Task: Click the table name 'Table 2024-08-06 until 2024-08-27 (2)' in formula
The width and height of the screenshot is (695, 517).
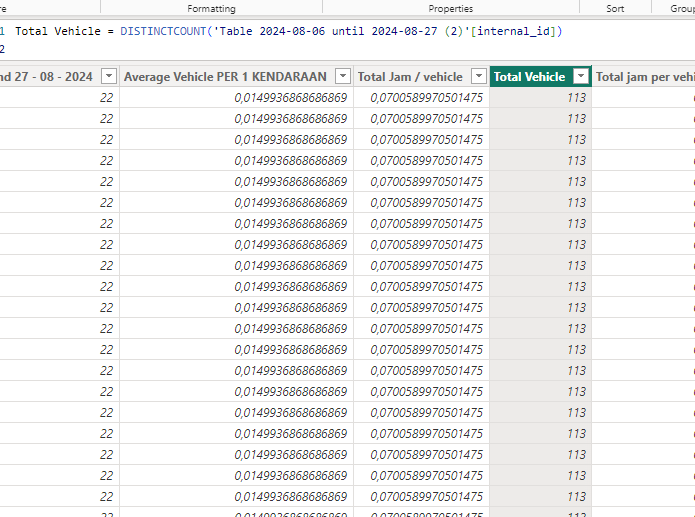Action: click(341, 31)
